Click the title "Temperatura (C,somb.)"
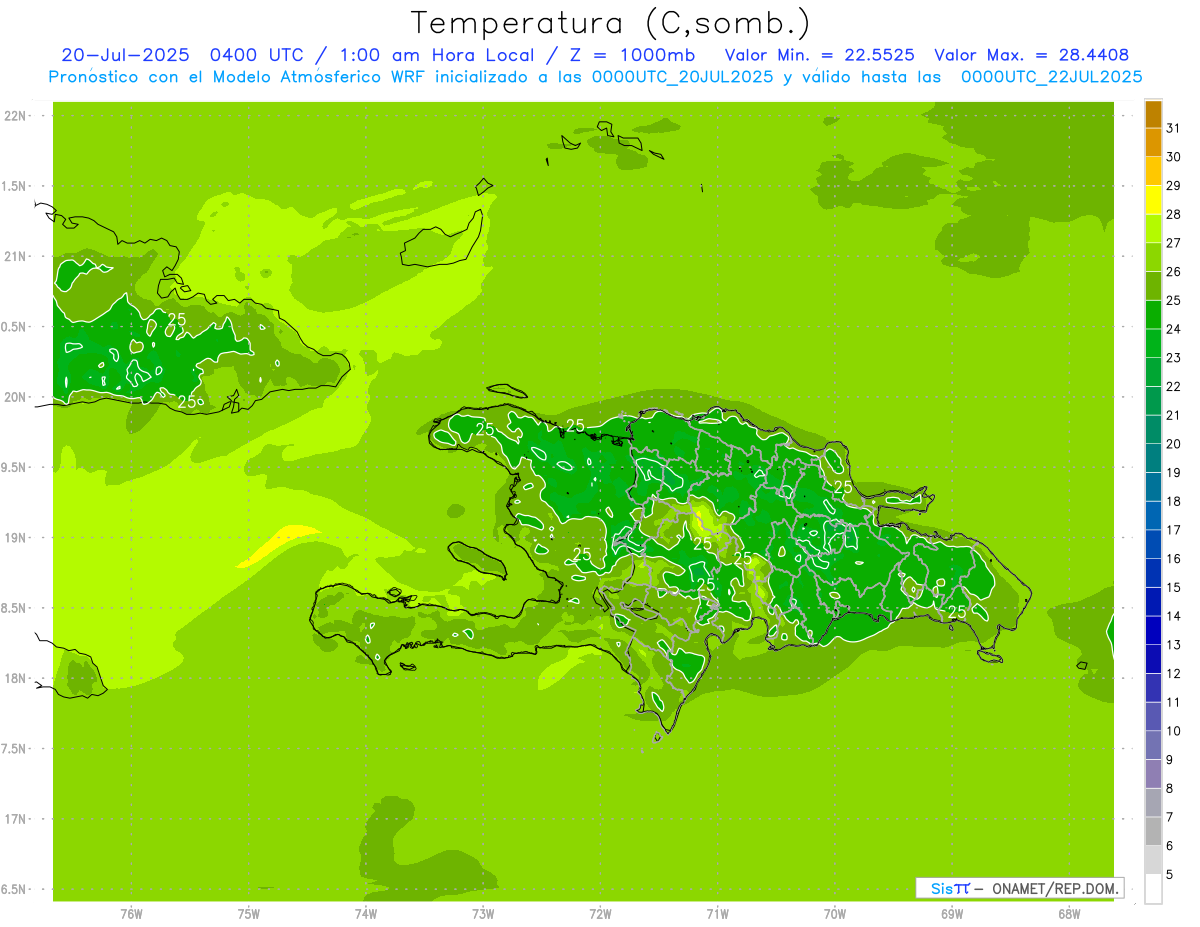Image resolution: width=1200 pixels, height=927 pixels. click(x=610, y=23)
